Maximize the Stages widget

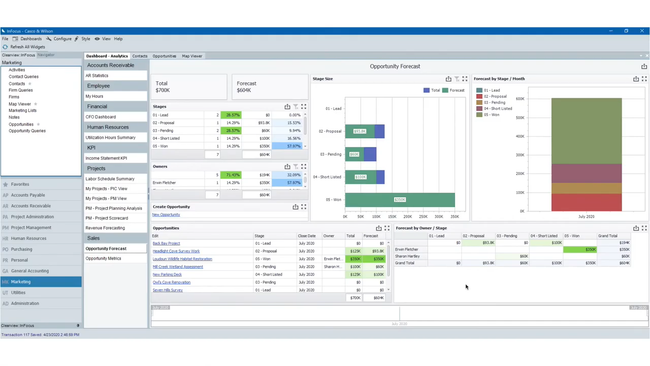click(x=304, y=107)
